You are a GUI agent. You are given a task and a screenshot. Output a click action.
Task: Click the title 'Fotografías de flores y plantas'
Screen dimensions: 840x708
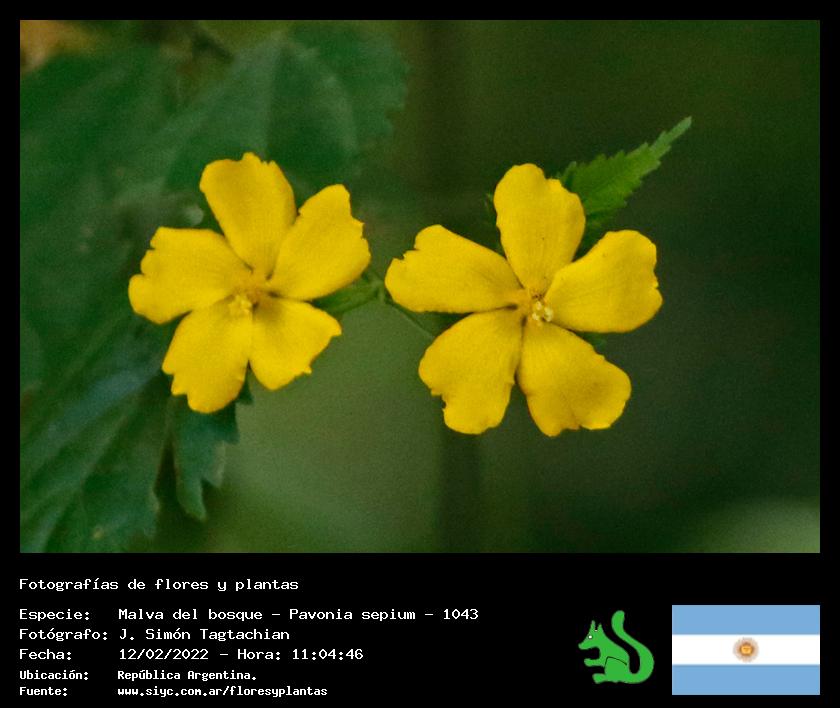(x=158, y=584)
